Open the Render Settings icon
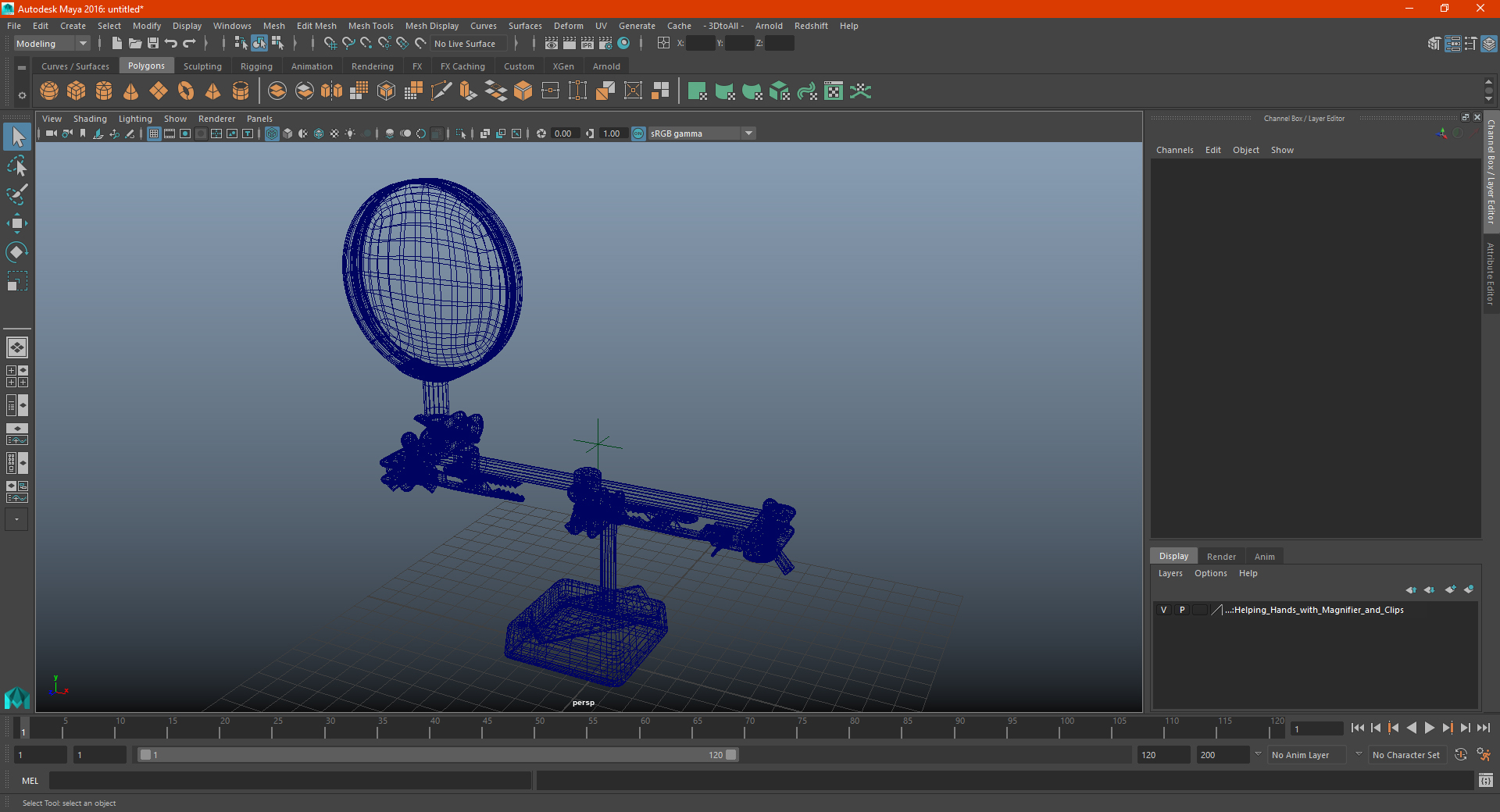Screen dimensions: 1500x812 (x=605, y=44)
